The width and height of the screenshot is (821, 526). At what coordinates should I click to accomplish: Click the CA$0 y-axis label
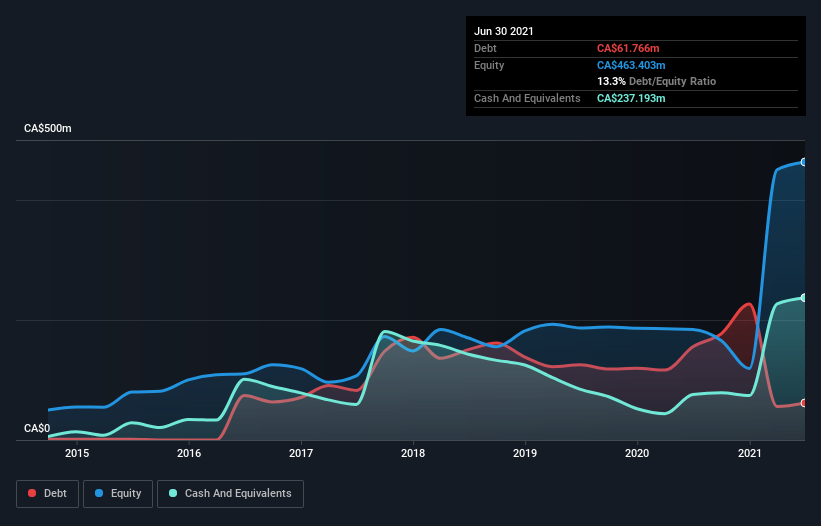click(37, 428)
